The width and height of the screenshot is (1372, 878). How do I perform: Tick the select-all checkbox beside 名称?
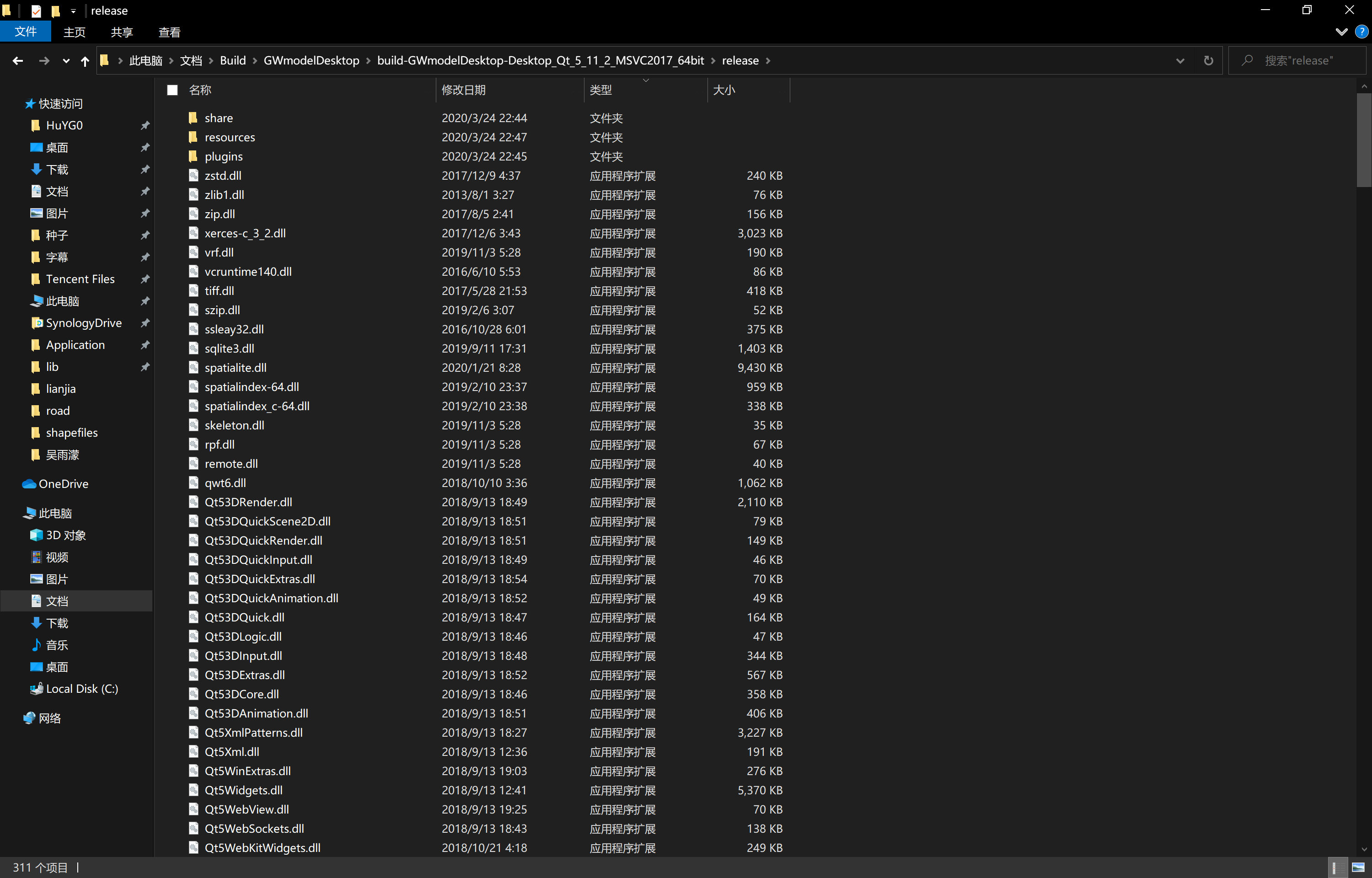(172, 90)
